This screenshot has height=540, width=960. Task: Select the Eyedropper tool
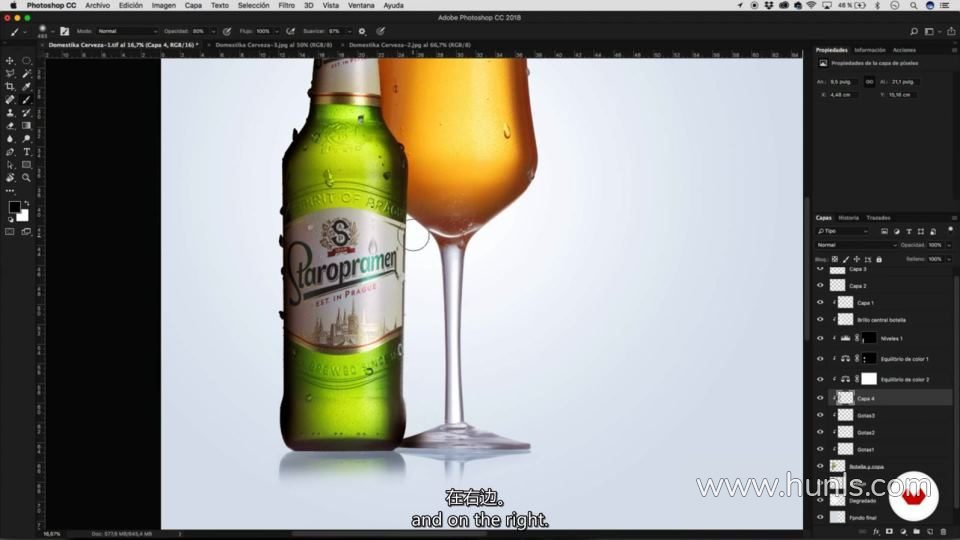click(26, 86)
